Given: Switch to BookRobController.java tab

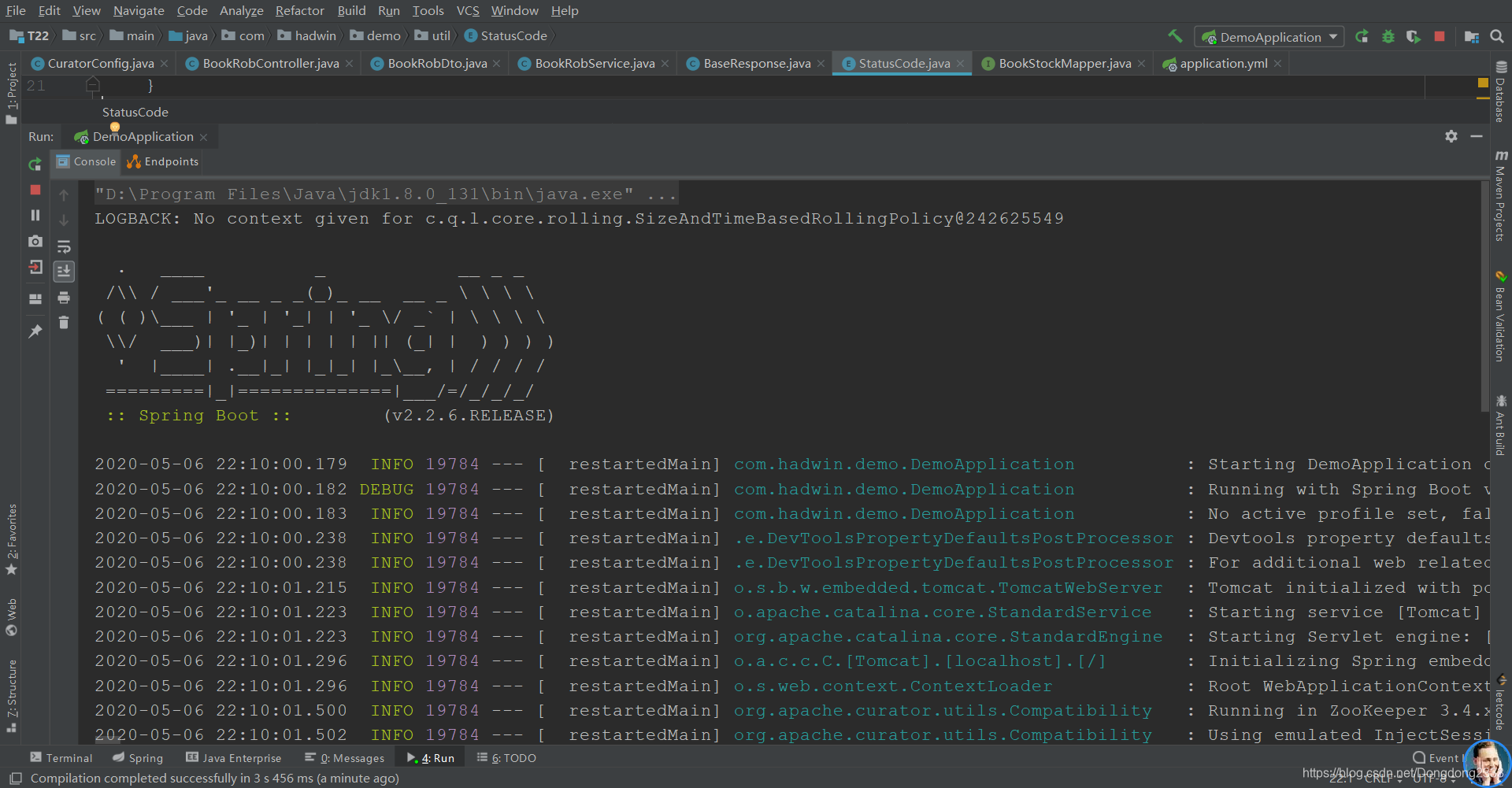Looking at the screenshot, I should (x=270, y=64).
